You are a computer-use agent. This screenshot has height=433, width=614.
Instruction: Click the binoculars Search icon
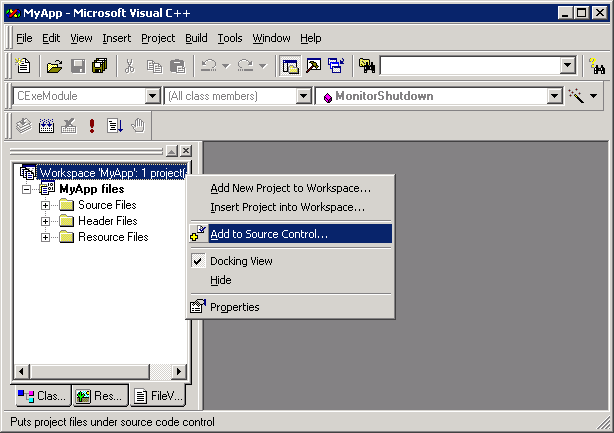(597, 66)
